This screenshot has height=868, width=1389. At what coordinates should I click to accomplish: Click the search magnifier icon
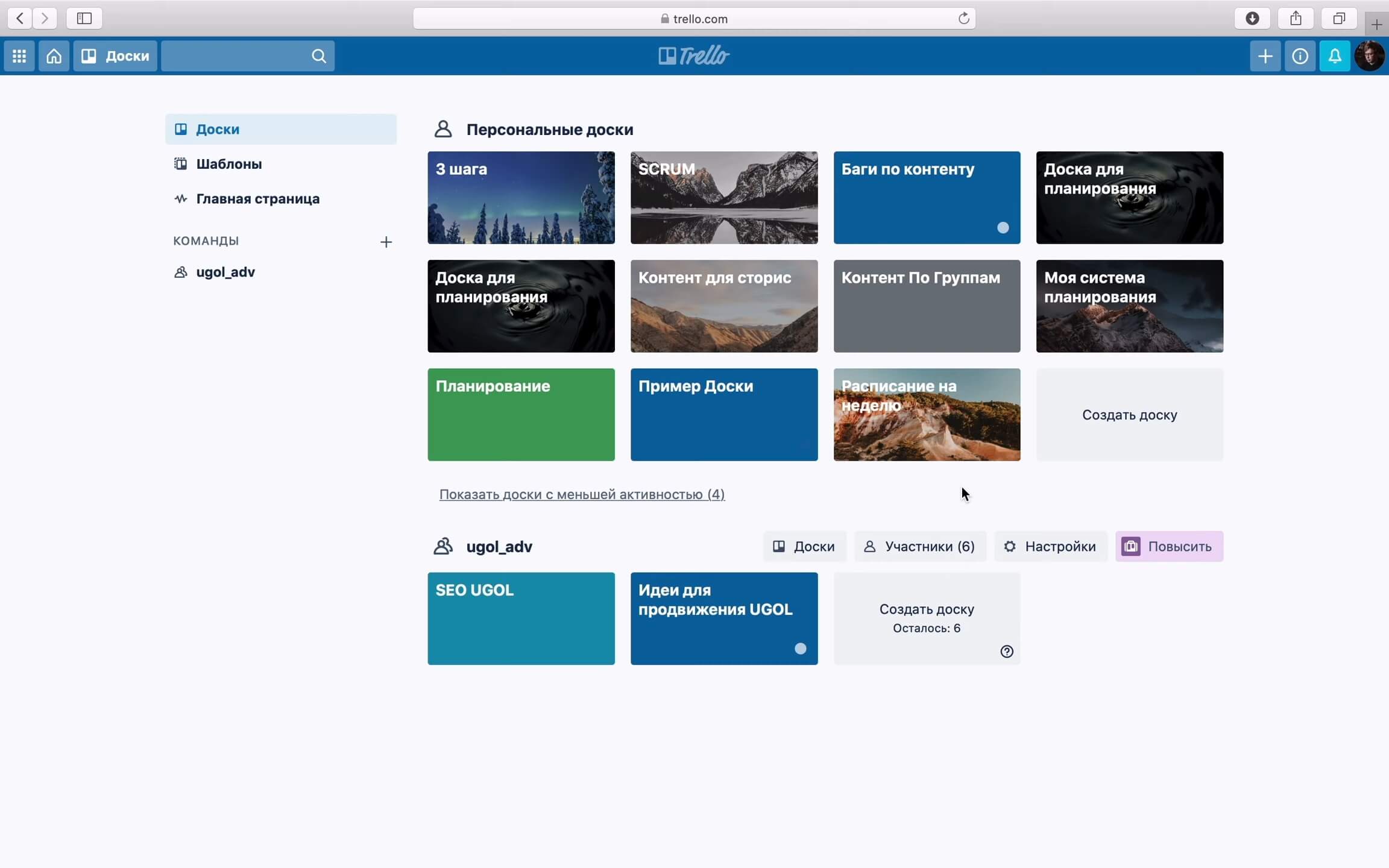(319, 56)
